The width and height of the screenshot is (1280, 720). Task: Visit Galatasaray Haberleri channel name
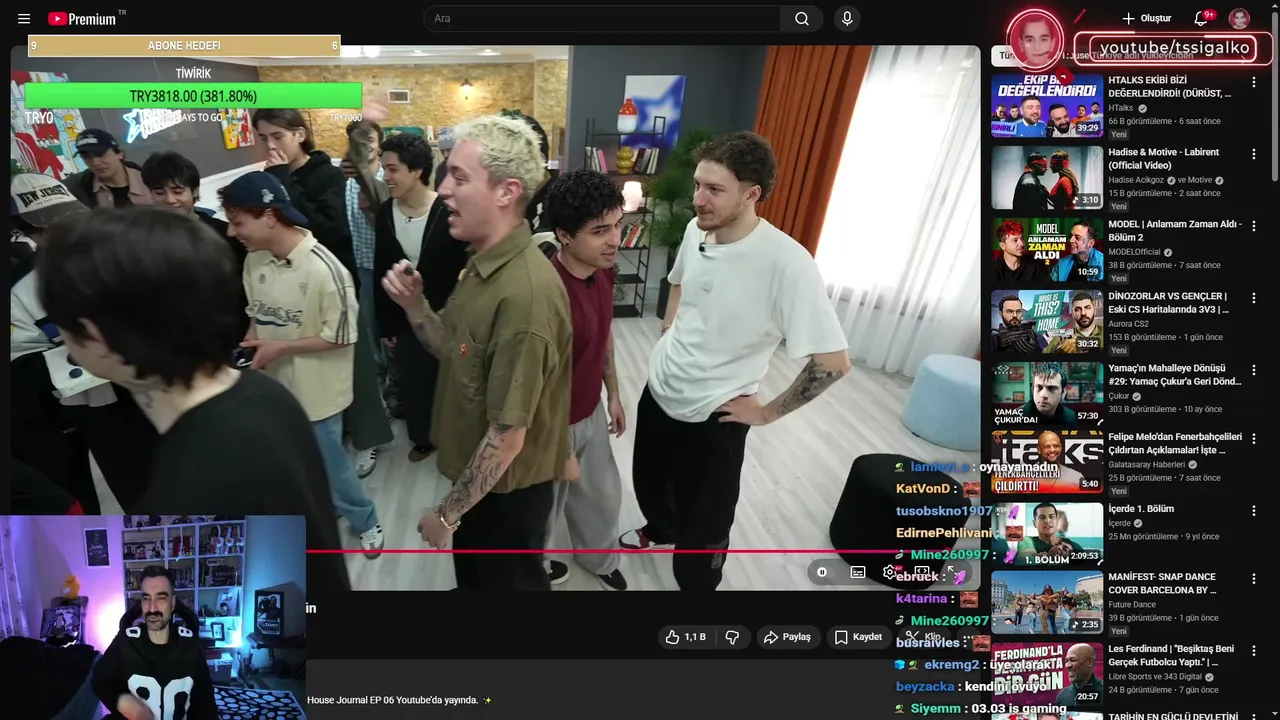(1146, 464)
